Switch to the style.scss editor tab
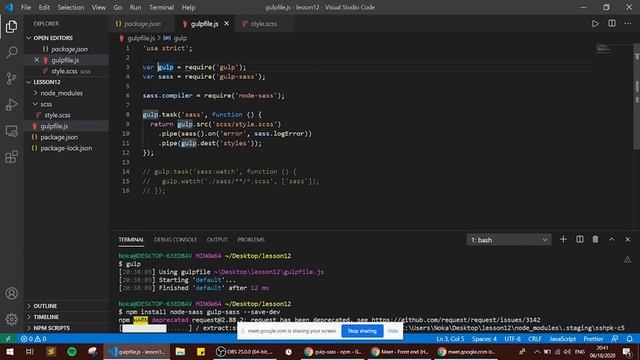The width and height of the screenshot is (640, 360). [263, 24]
